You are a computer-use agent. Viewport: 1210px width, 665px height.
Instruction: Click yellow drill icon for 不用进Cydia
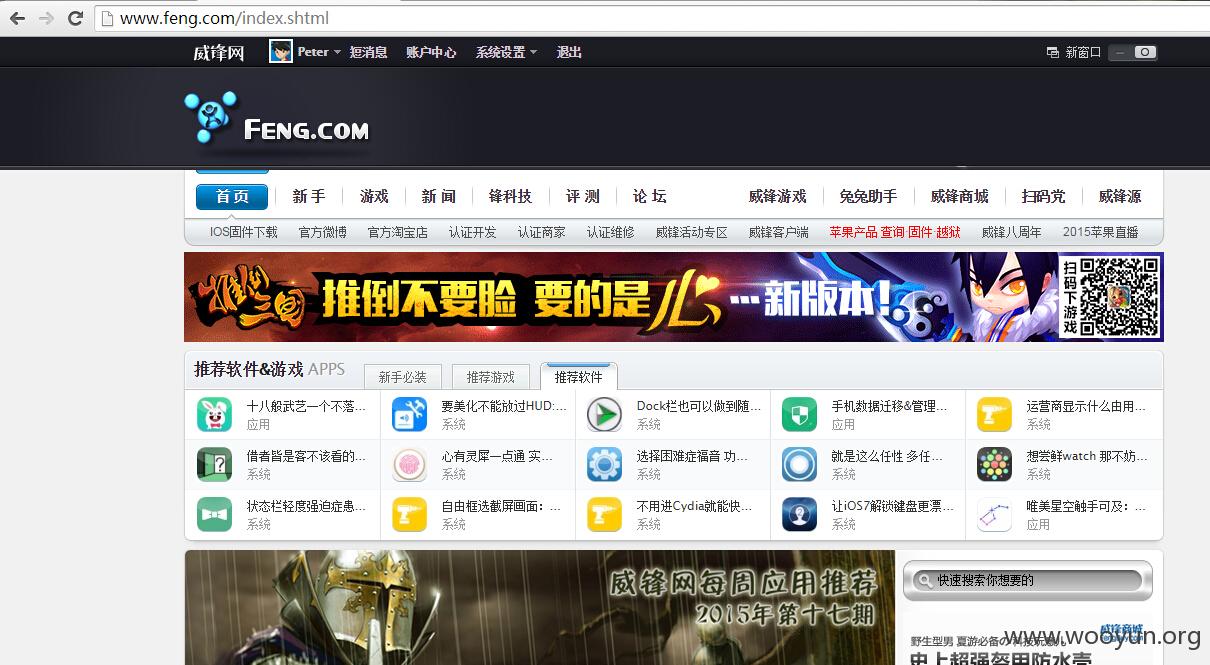point(604,514)
